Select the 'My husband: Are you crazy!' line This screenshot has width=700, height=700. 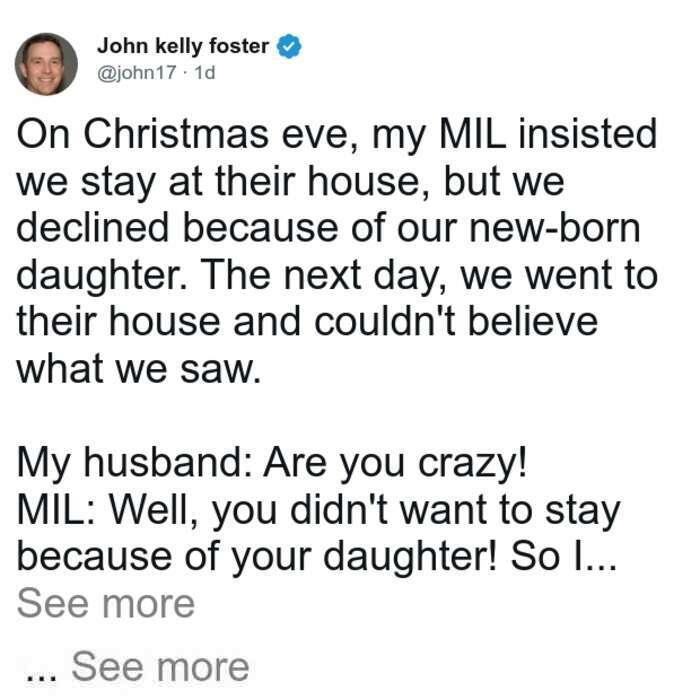(x=272, y=464)
